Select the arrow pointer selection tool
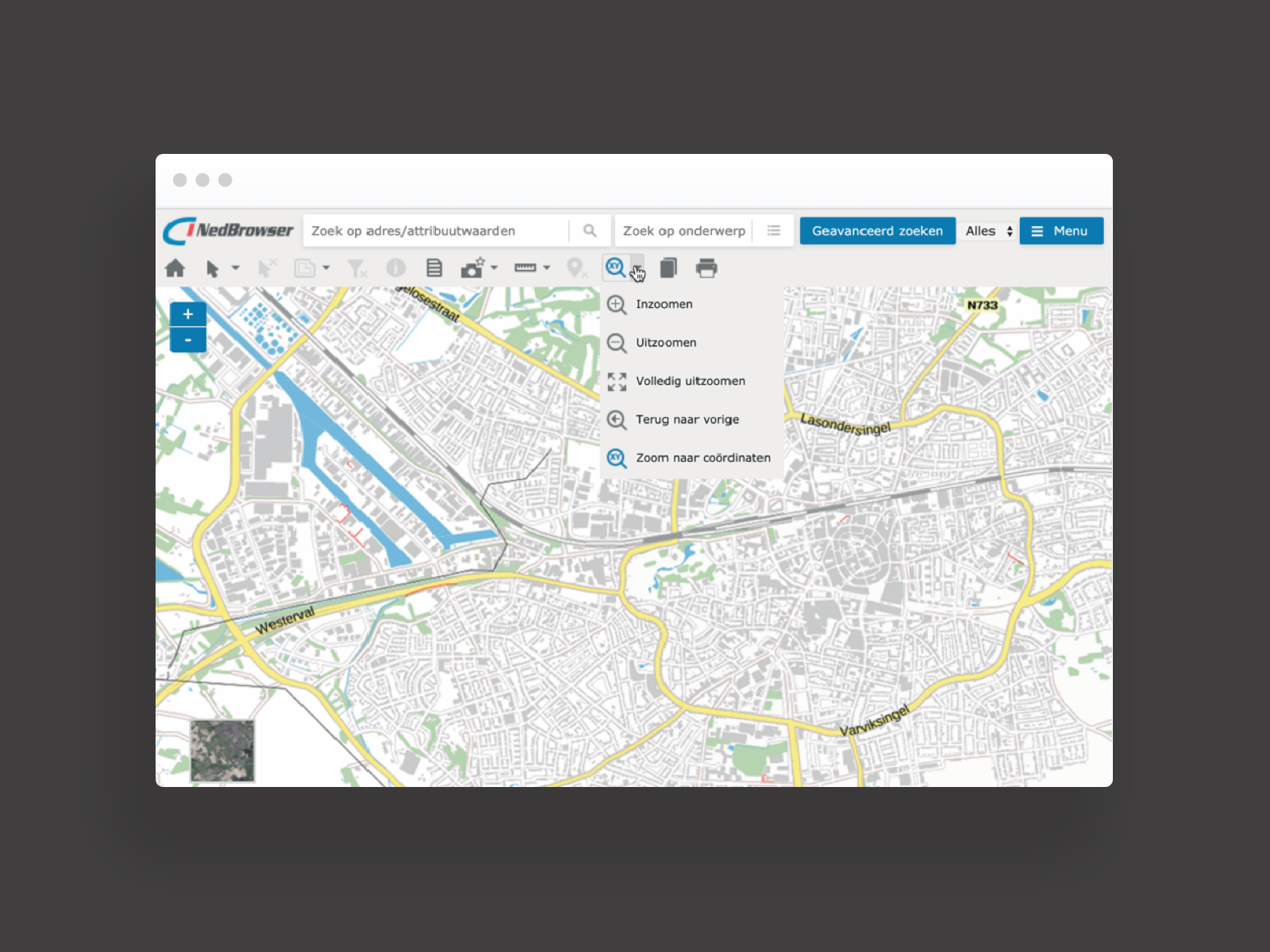This screenshot has width=1270, height=952. click(x=213, y=269)
